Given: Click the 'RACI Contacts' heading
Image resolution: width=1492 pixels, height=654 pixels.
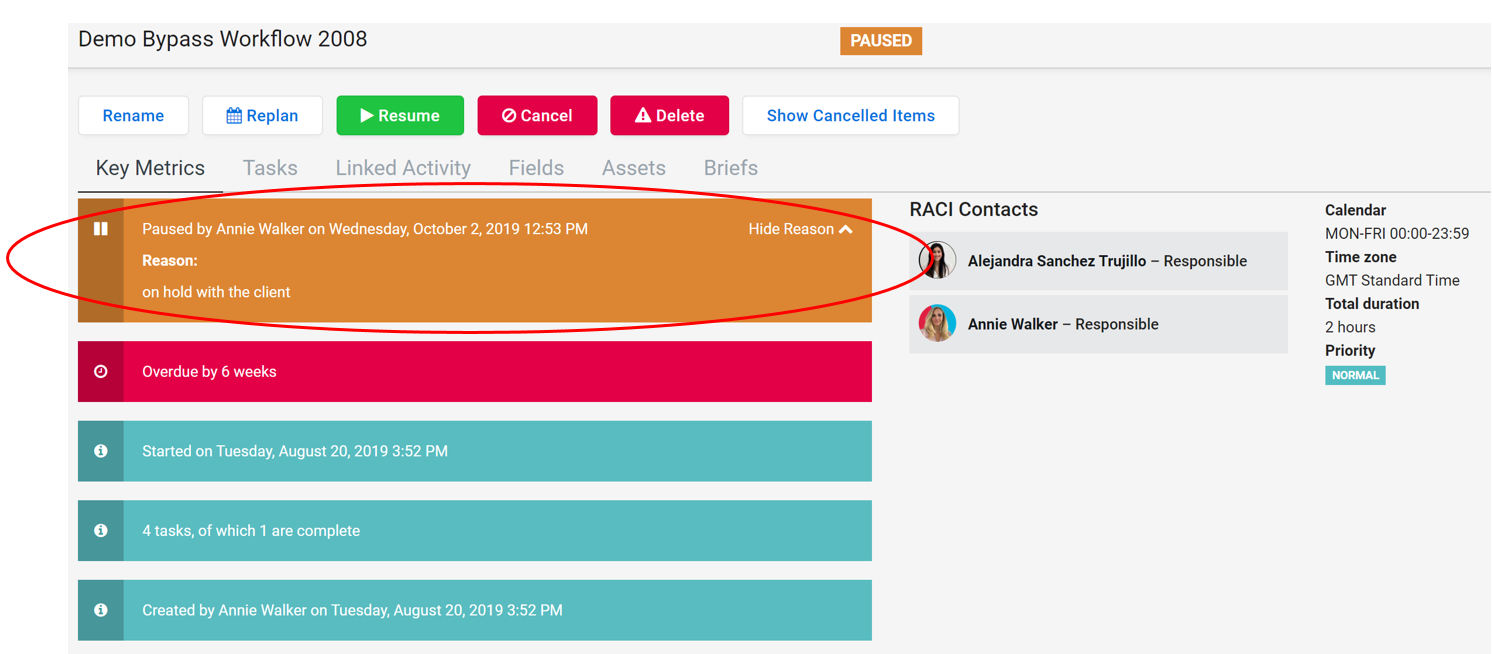Looking at the screenshot, I should click(x=974, y=209).
